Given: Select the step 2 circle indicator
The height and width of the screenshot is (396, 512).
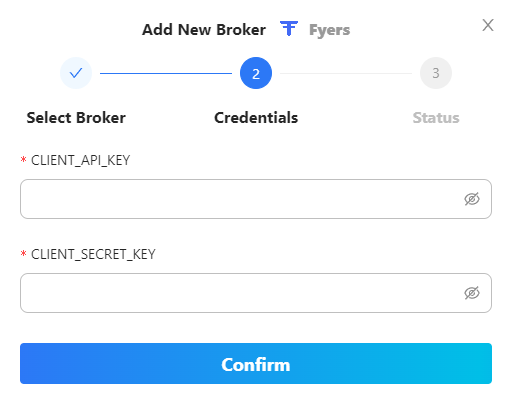Looking at the screenshot, I should pos(256,73).
